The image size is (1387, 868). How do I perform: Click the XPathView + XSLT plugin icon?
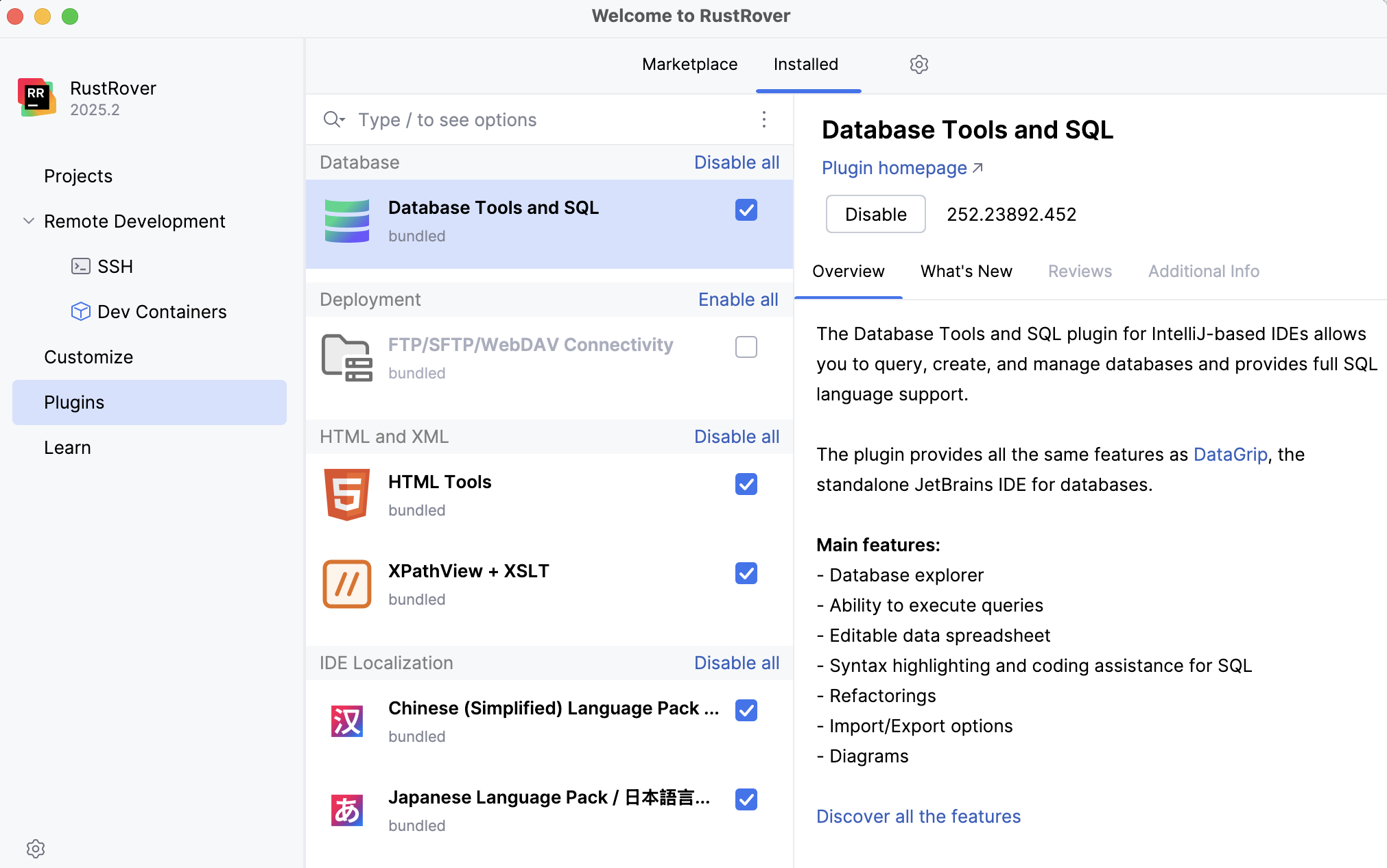347,583
